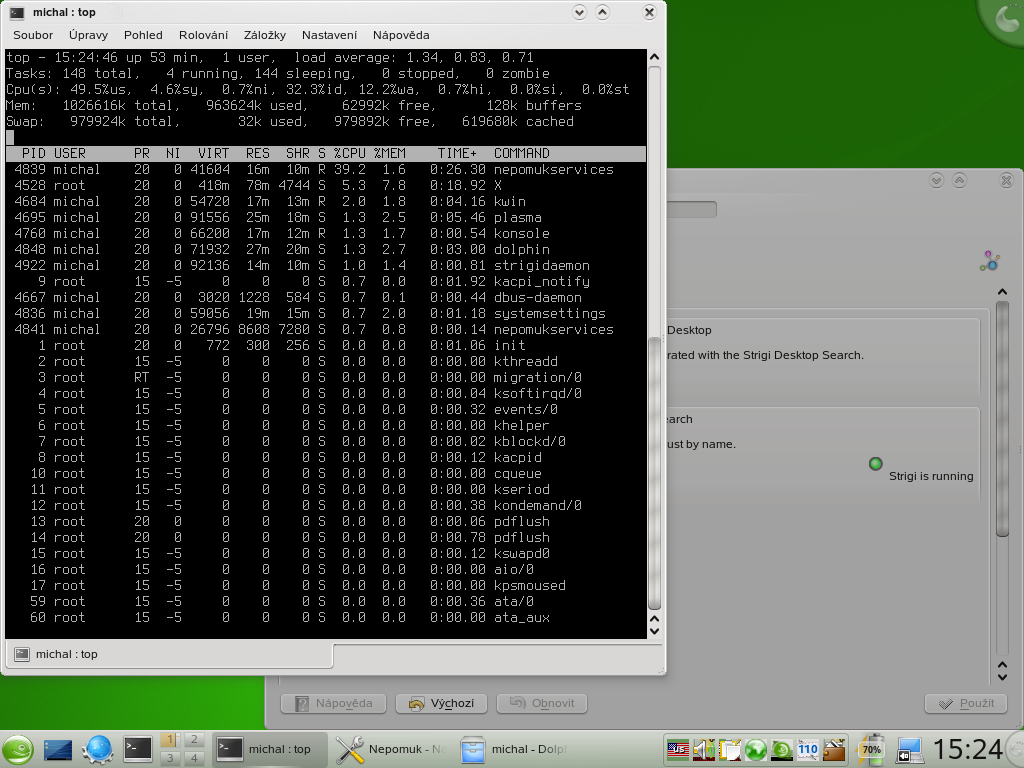Open the Soubor menu
The width and height of the screenshot is (1024, 768).
point(33,35)
